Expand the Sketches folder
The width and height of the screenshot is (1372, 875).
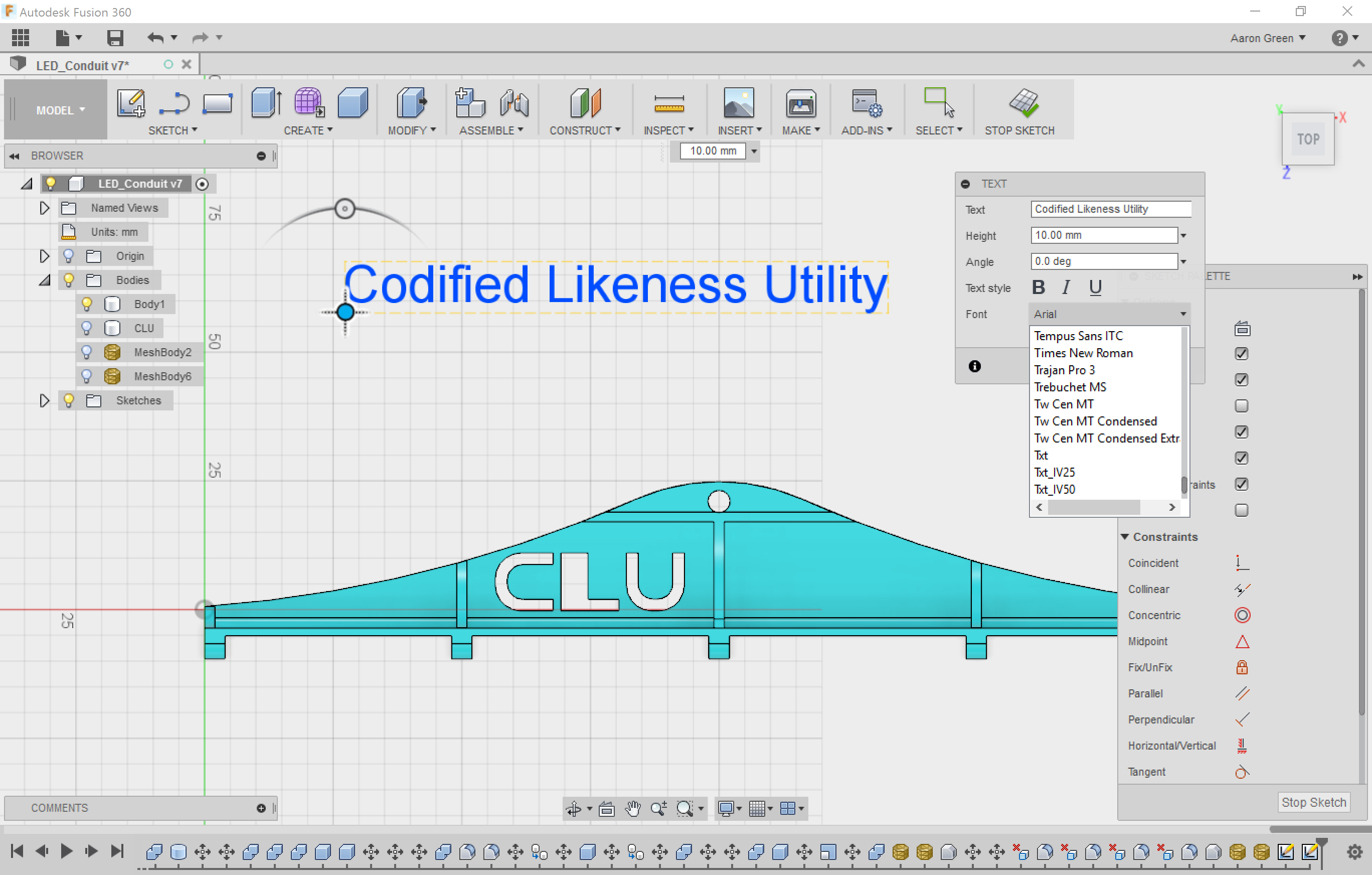[x=45, y=400]
